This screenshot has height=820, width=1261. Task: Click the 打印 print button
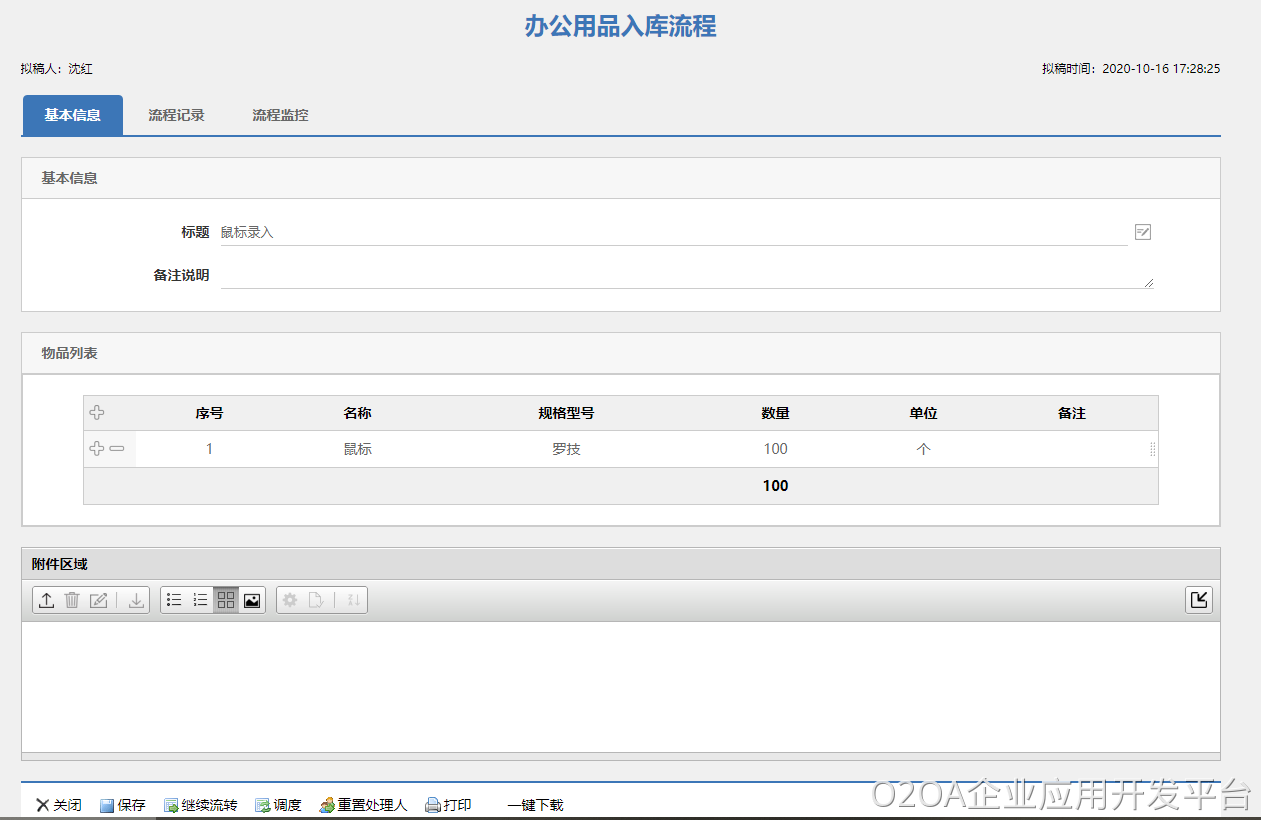tap(448, 805)
